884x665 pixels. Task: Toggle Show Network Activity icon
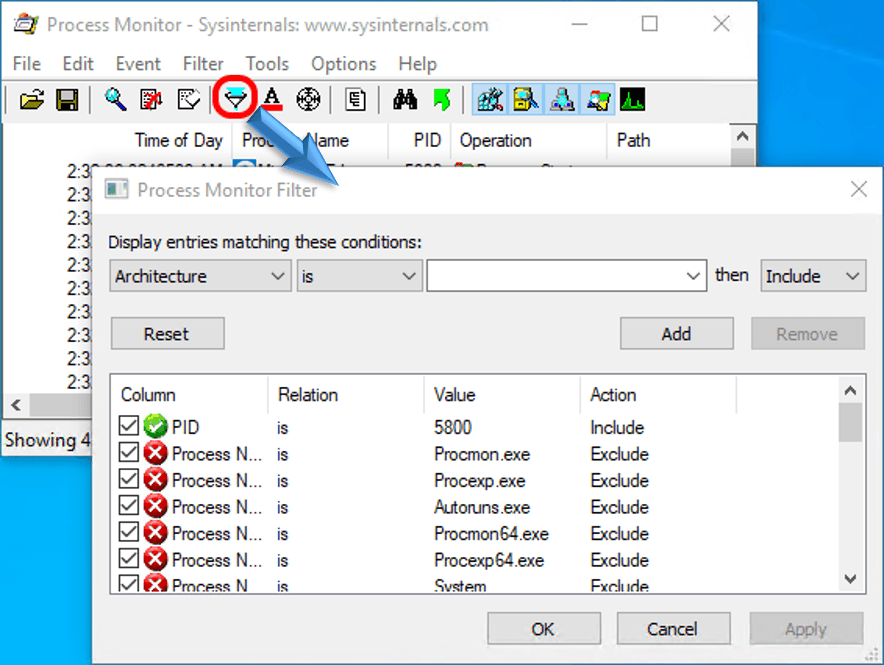(562, 100)
